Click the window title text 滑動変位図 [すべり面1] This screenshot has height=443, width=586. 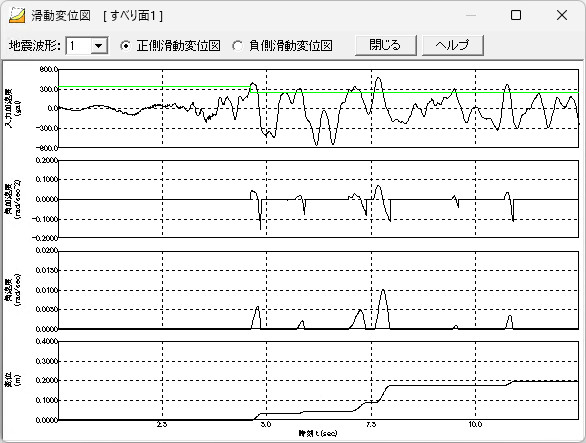pos(97,16)
